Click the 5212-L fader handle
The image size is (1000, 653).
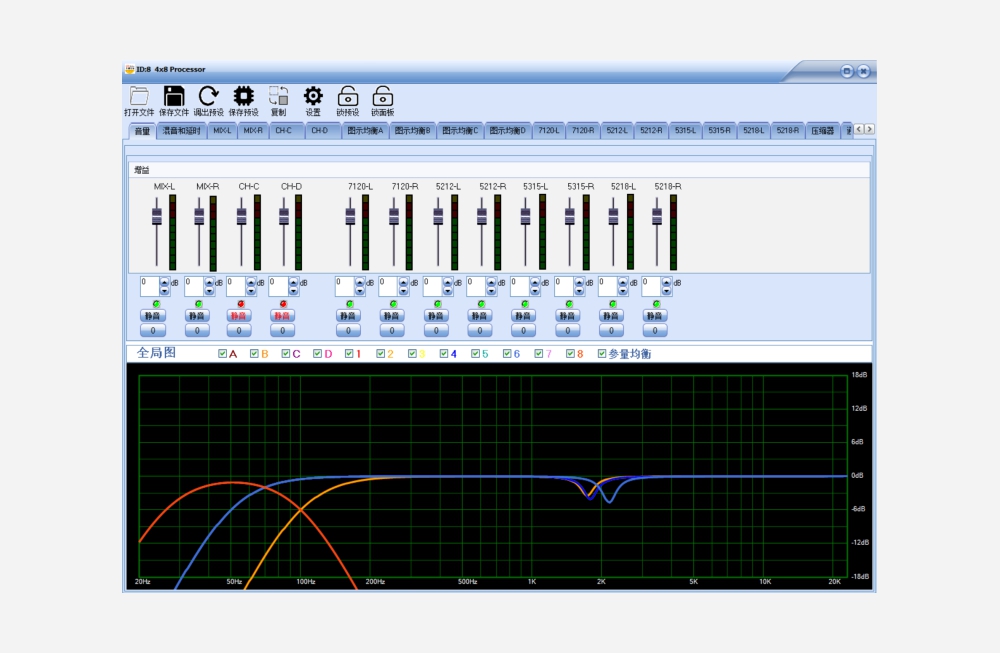point(438,216)
